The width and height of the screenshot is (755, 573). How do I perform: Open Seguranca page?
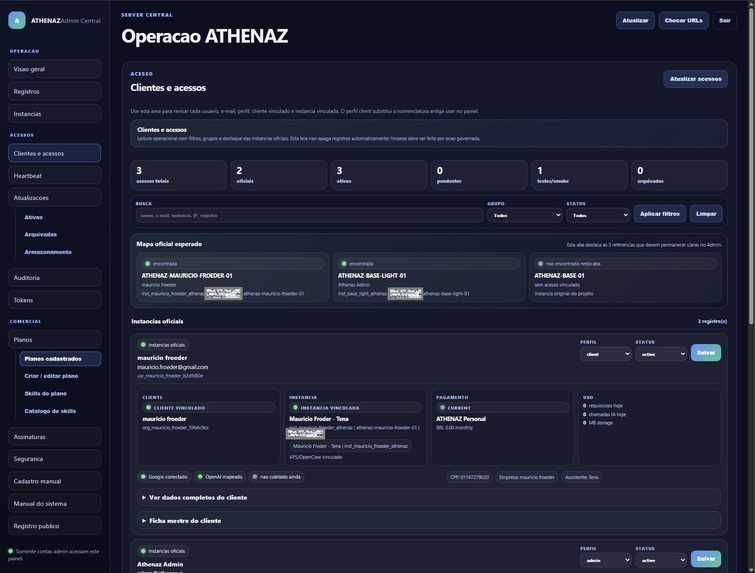(54, 459)
